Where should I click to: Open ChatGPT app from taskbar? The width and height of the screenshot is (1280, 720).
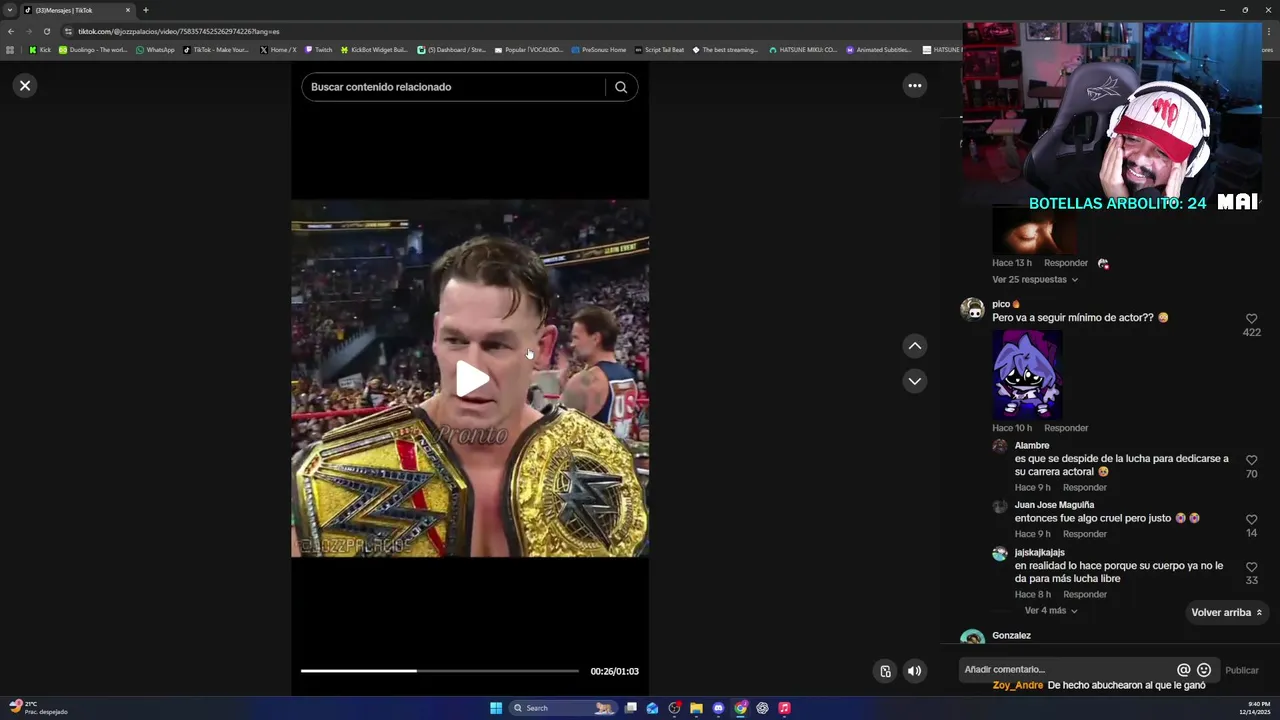tap(763, 708)
